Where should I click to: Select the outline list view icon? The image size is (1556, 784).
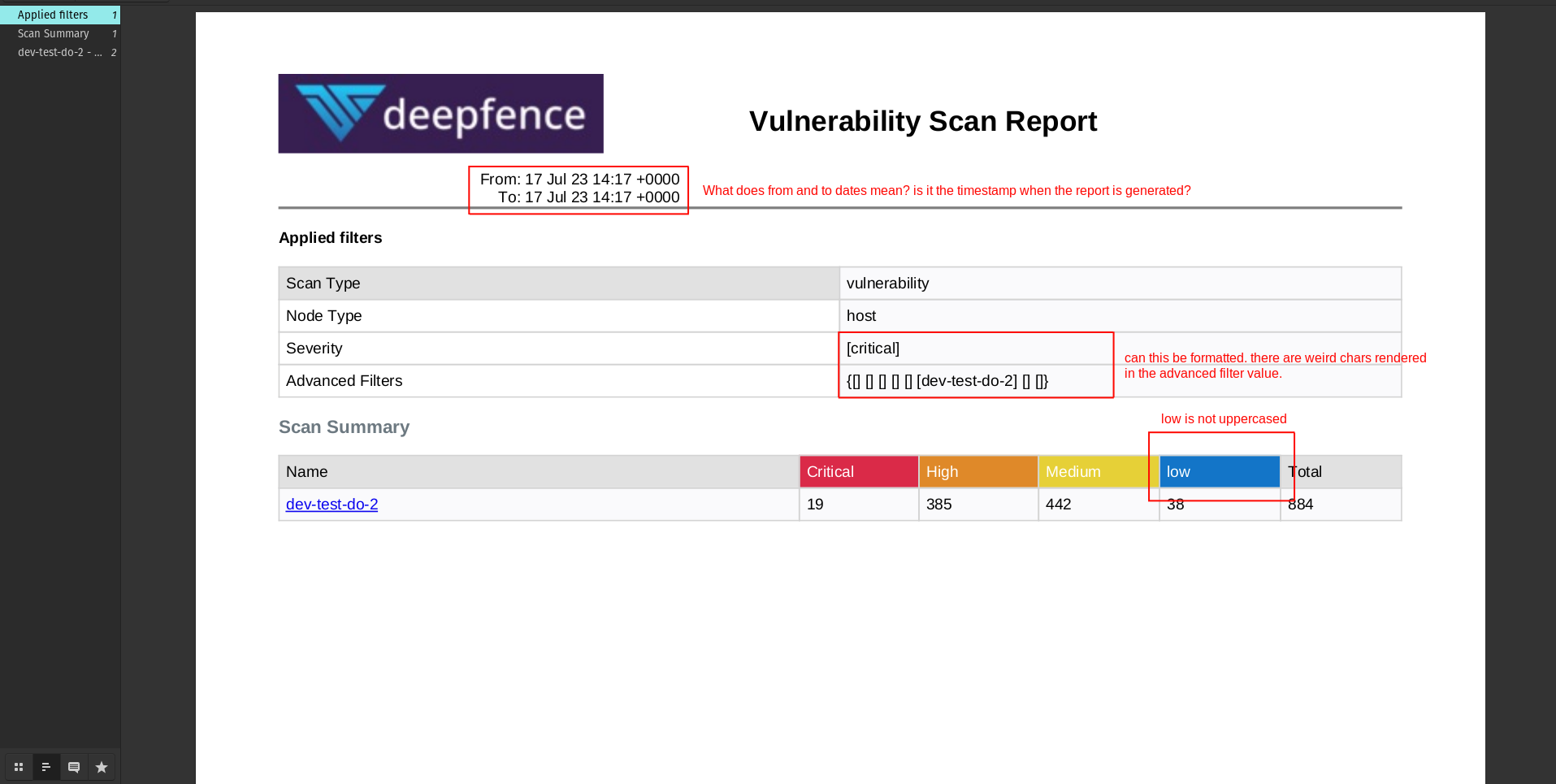[46, 766]
